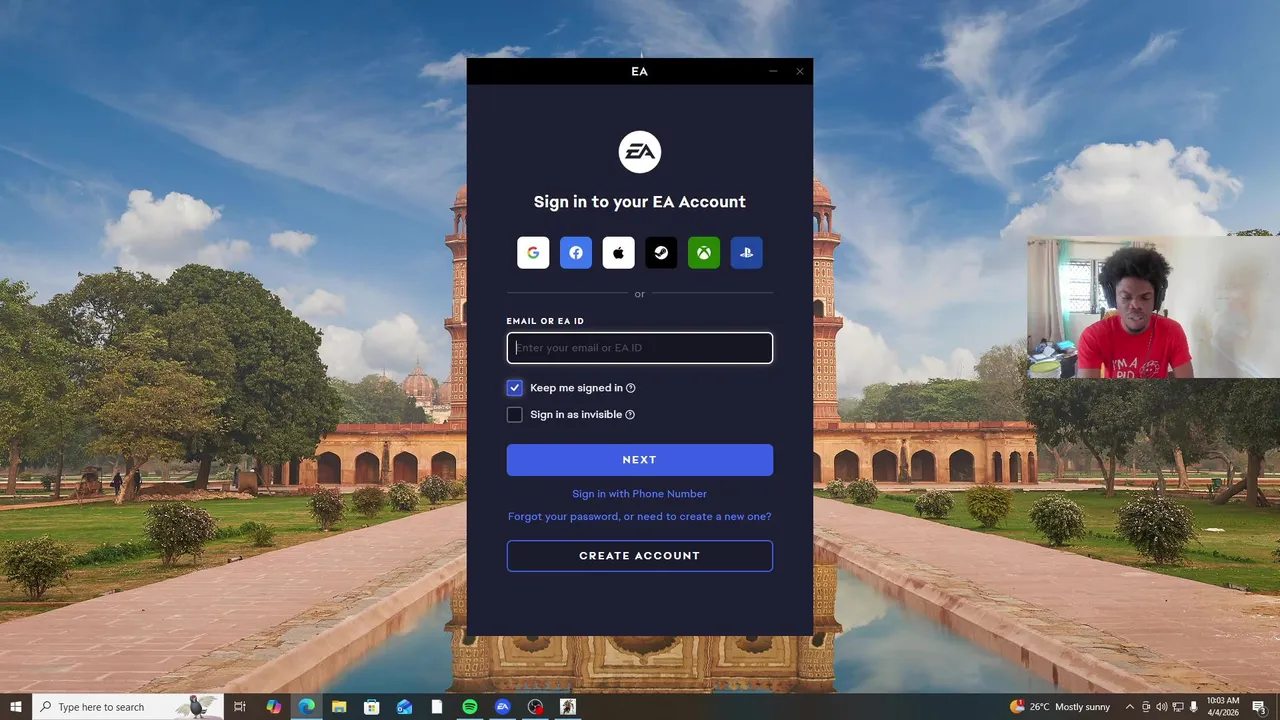This screenshot has height=720, width=1280.
Task: Click the EA logo above the sign-in title
Action: (640, 152)
